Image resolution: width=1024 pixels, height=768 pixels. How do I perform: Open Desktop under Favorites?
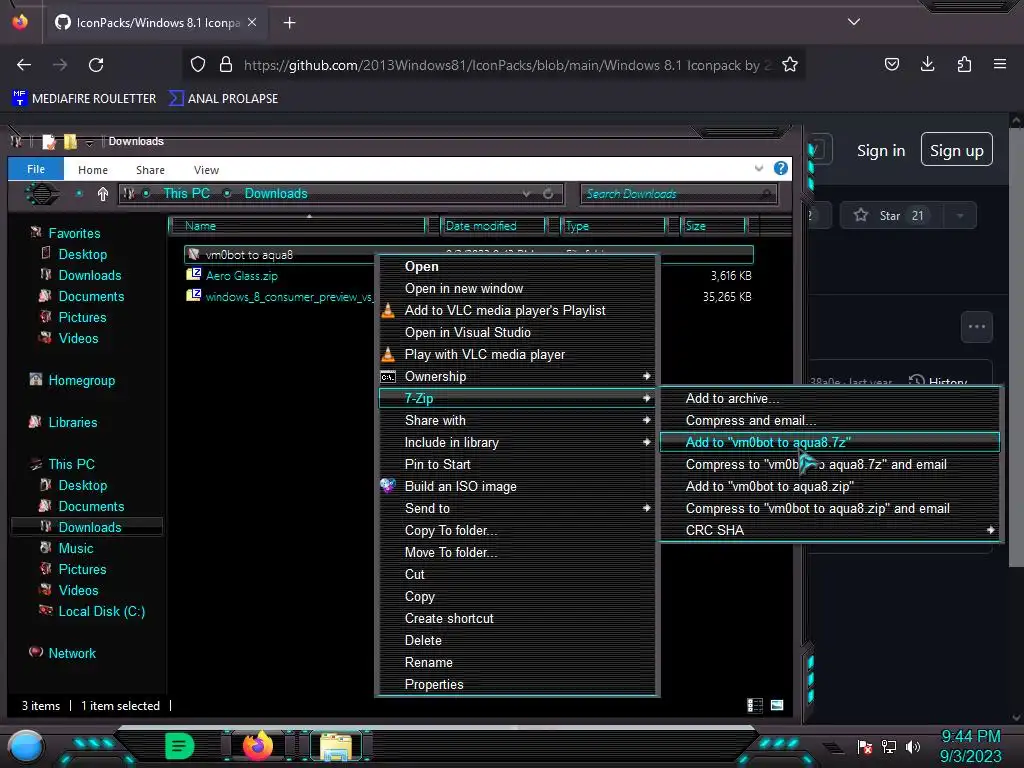(82, 254)
